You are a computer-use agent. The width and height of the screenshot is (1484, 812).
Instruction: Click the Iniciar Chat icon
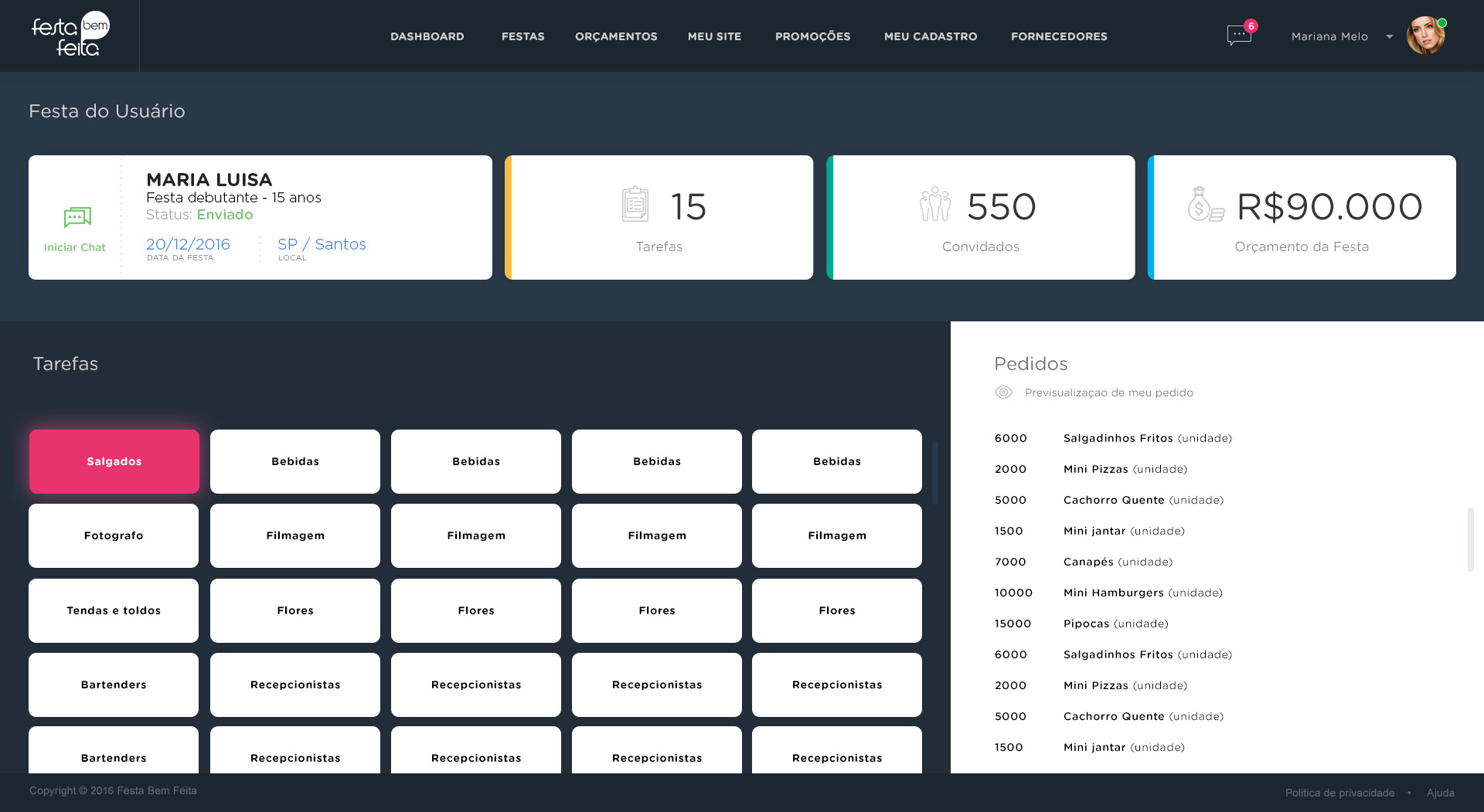77,217
